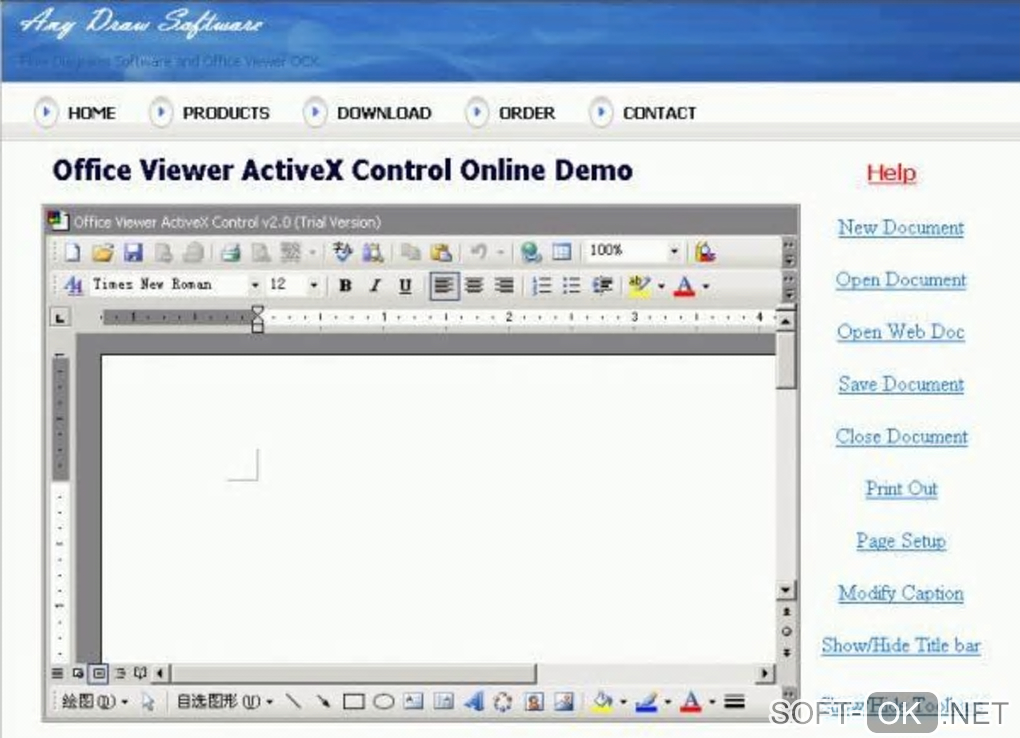Open the Draw (绘图) menu

point(94,702)
